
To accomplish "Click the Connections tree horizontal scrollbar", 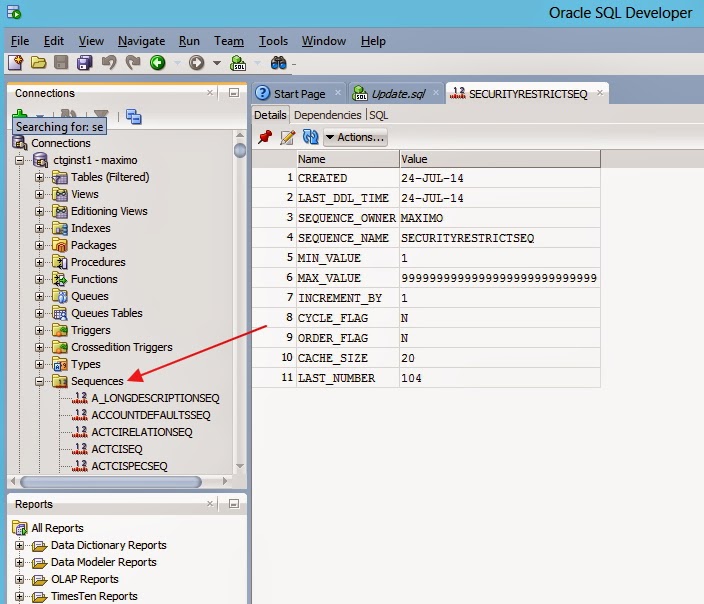I will point(111,482).
